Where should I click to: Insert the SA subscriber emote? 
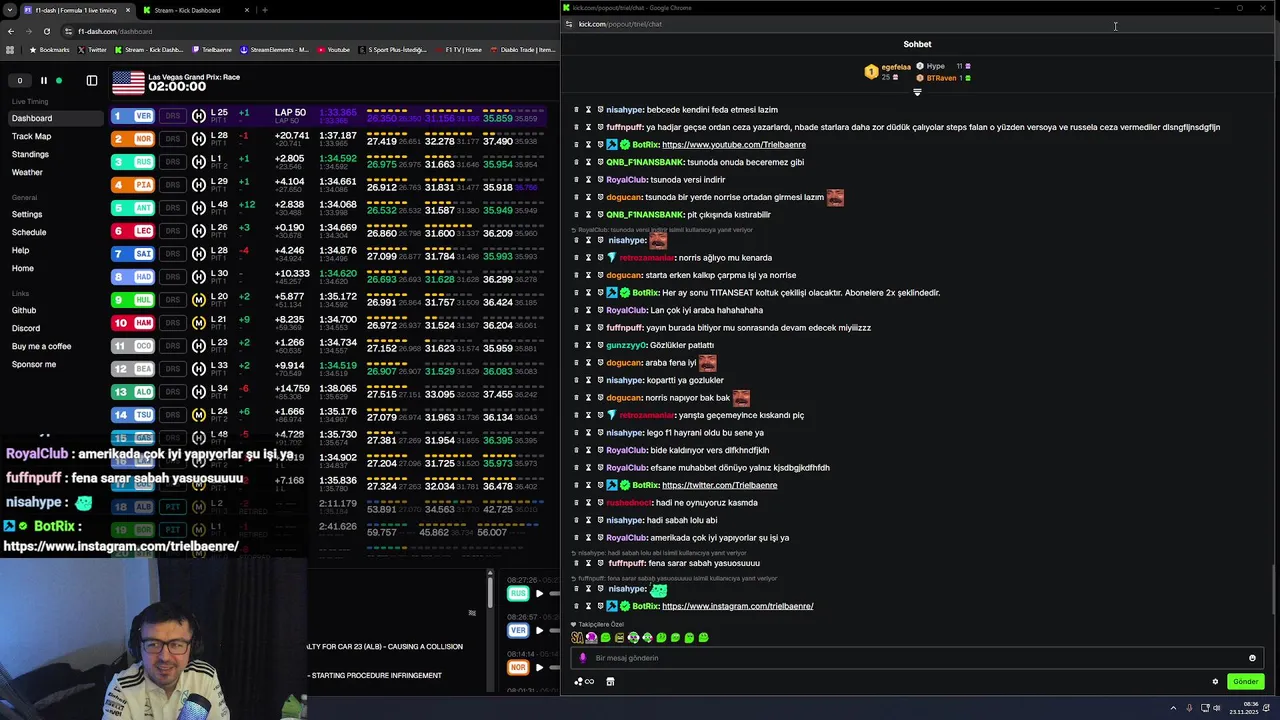click(x=577, y=637)
